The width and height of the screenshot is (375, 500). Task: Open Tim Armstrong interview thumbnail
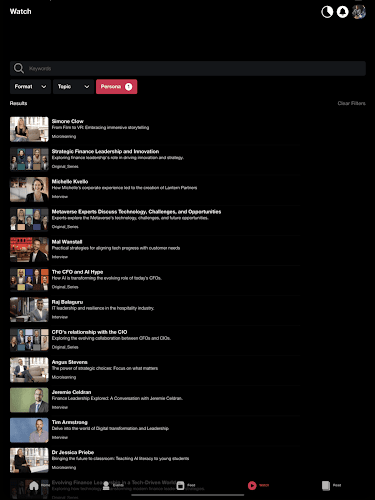click(x=29, y=430)
